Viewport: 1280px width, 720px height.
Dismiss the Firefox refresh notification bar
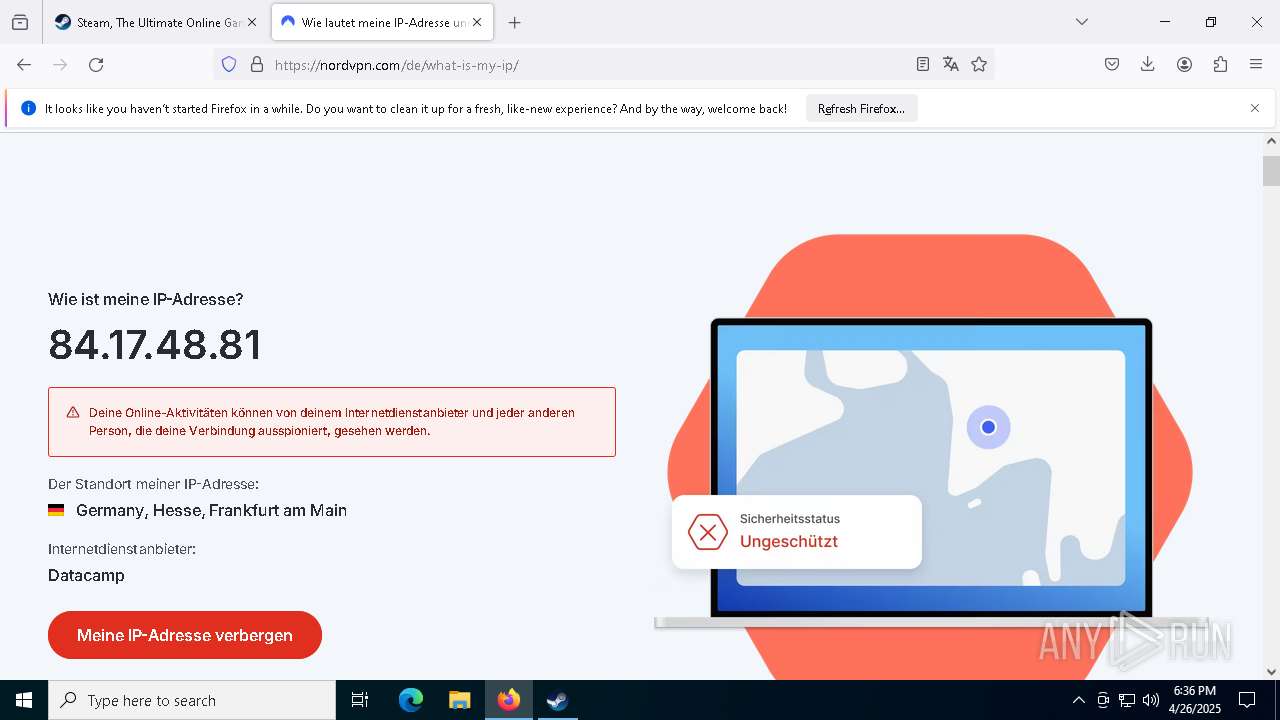1255,108
